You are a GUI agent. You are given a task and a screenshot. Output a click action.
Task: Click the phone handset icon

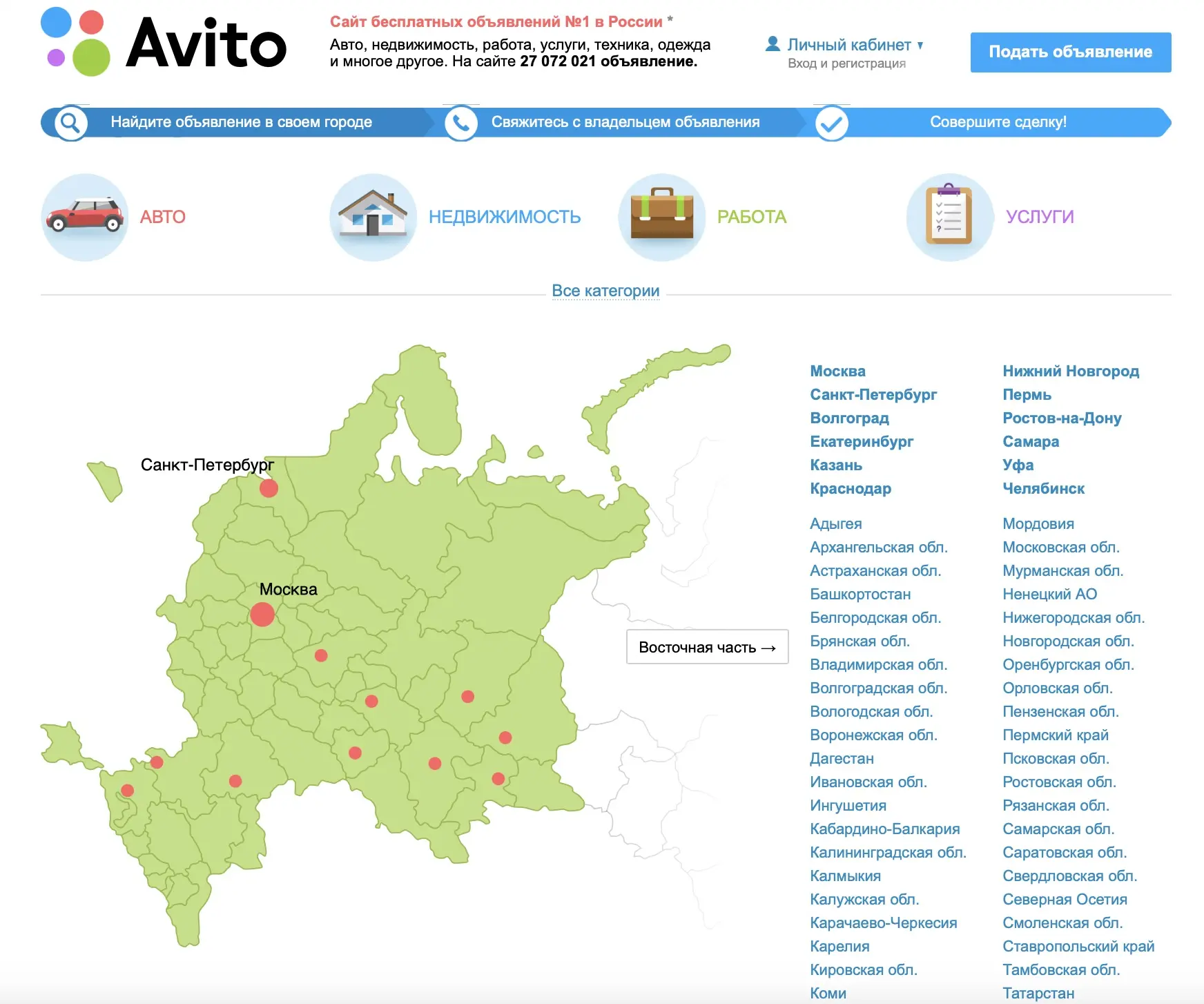(460, 123)
